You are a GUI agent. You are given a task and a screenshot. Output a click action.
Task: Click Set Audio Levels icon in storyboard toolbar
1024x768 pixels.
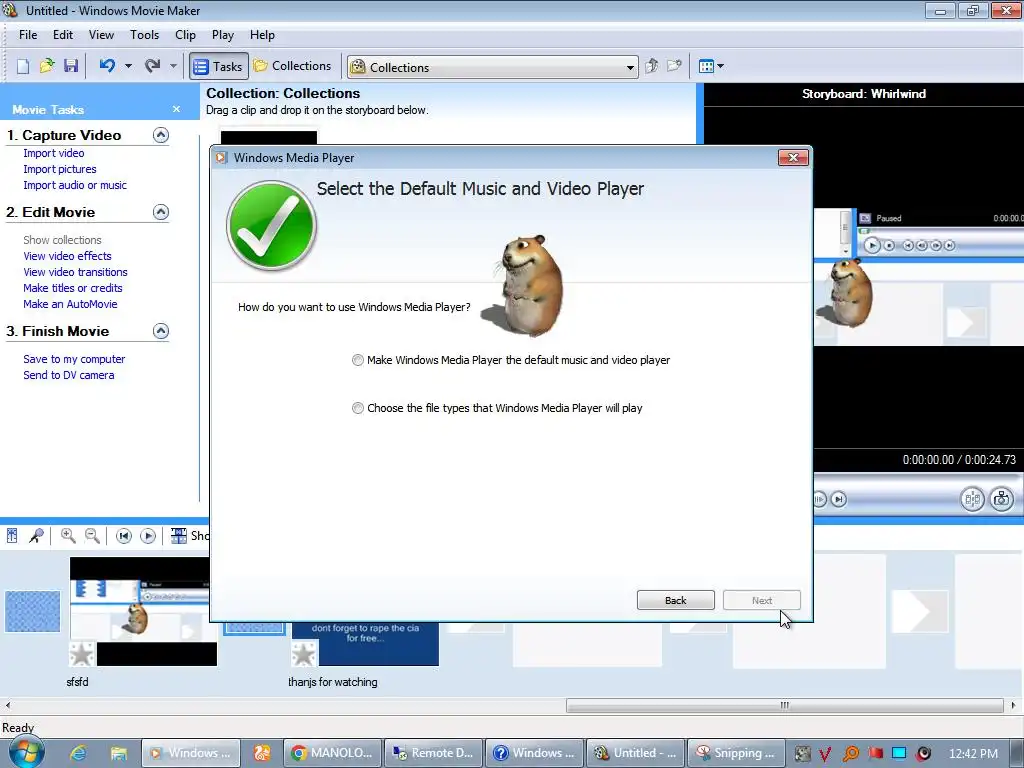[x=12, y=536]
